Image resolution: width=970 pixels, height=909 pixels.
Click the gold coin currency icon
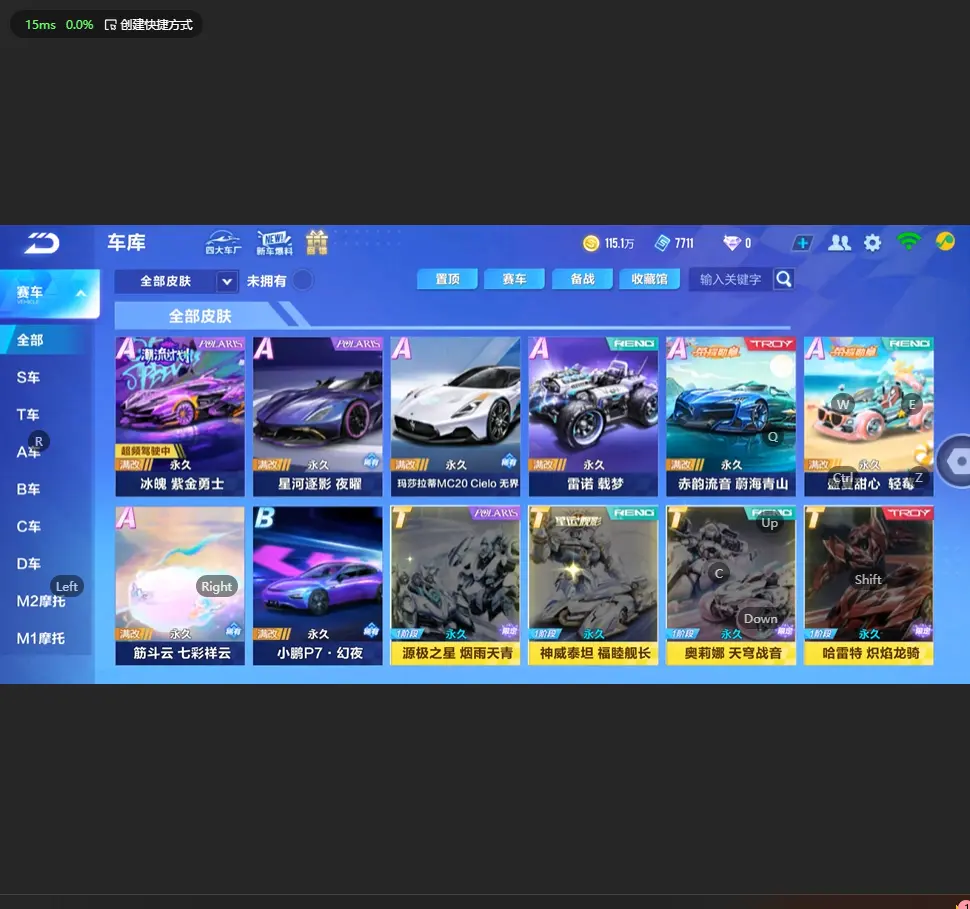(591, 243)
